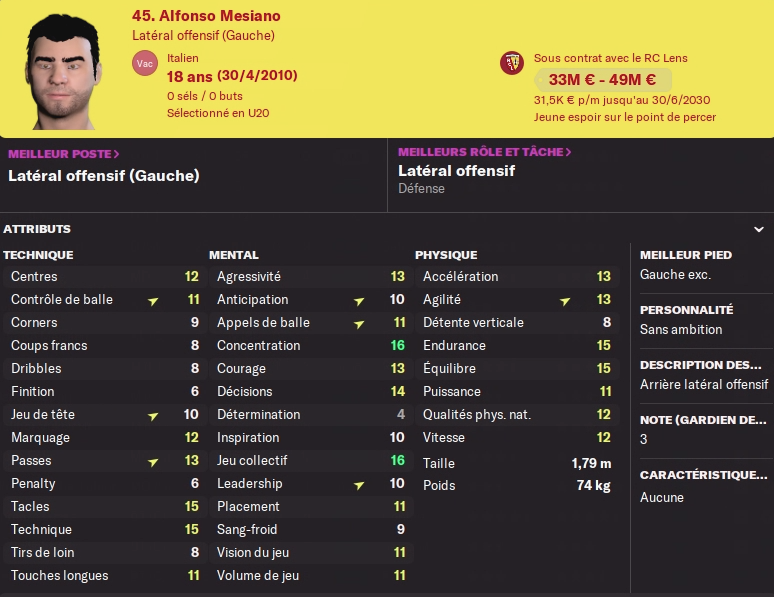Screen dimensions: 774x597
Task: Click the 33M € - 49M € value
Action: click(602, 80)
